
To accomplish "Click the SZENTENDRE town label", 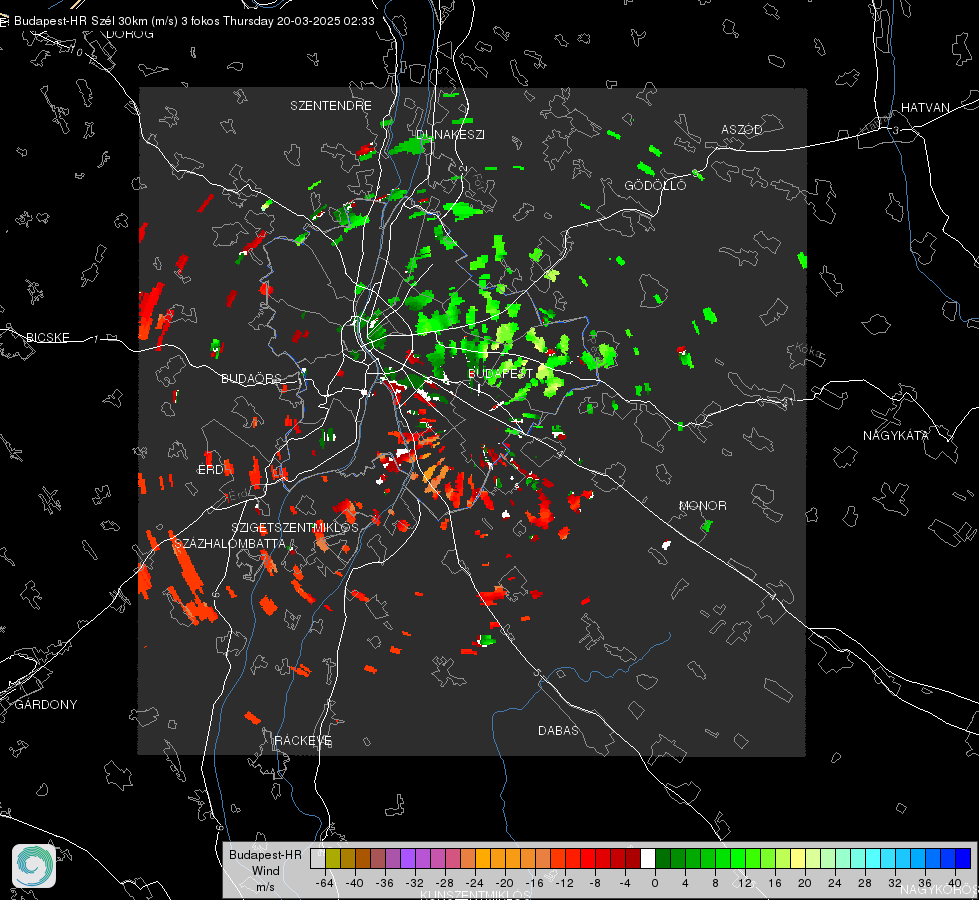I will [331, 106].
